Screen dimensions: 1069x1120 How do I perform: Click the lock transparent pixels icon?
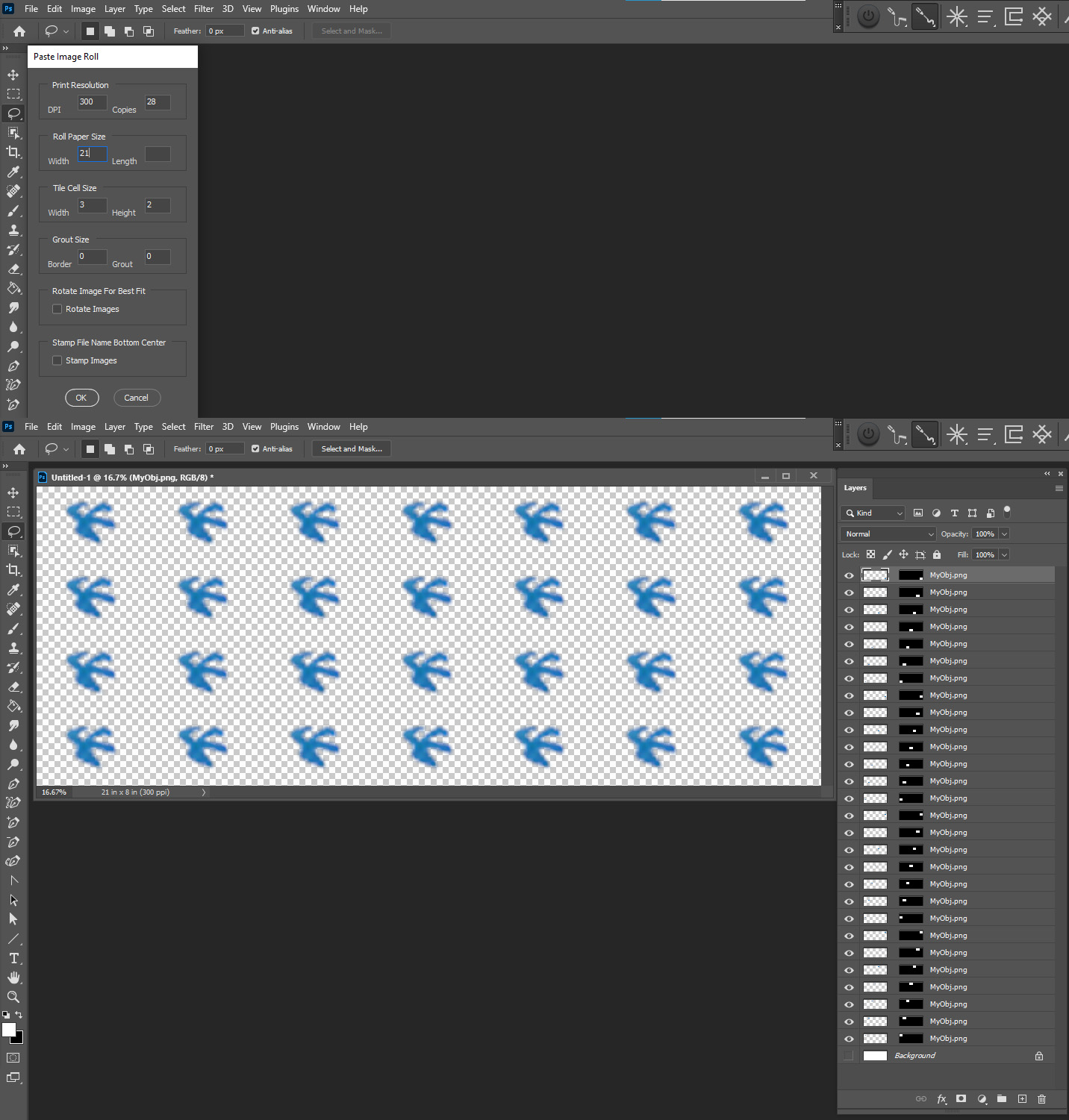(x=870, y=554)
